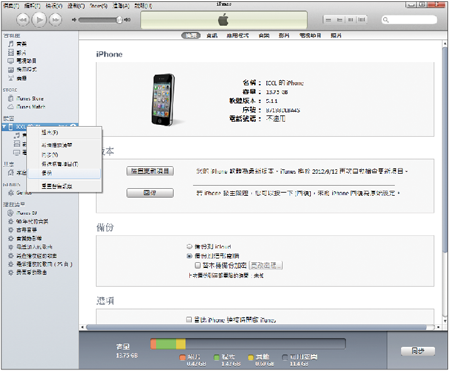Open the Controls (C) menu
Image resolution: width=450 pixels, height=372 pixels.
[x=76, y=6]
